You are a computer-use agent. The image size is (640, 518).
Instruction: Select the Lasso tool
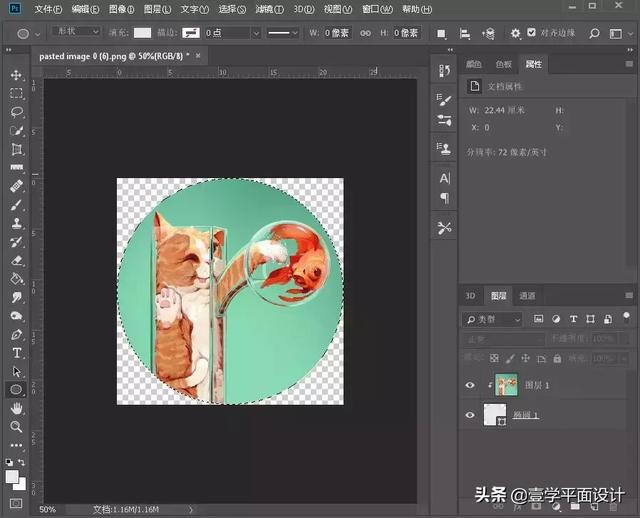(x=16, y=112)
